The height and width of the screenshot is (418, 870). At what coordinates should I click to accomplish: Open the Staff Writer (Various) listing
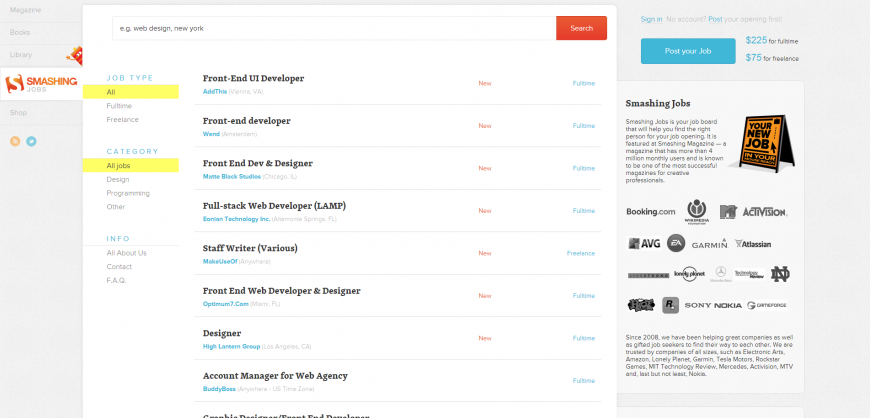click(x=250, y=248)
